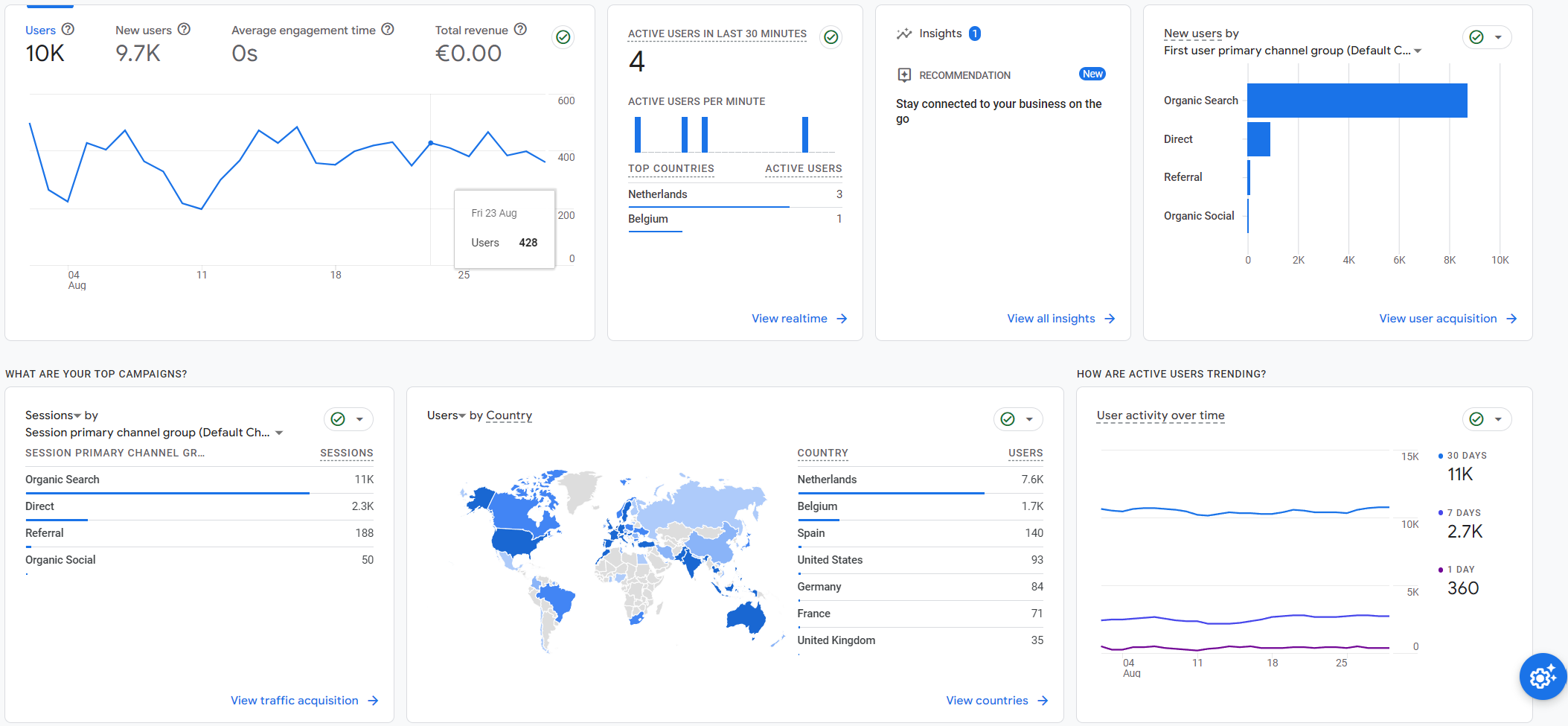Viewport: 1568px width, 726px height.
Task: Click Netherlands row in realtime top countries
Action: [x=735, y=194]
